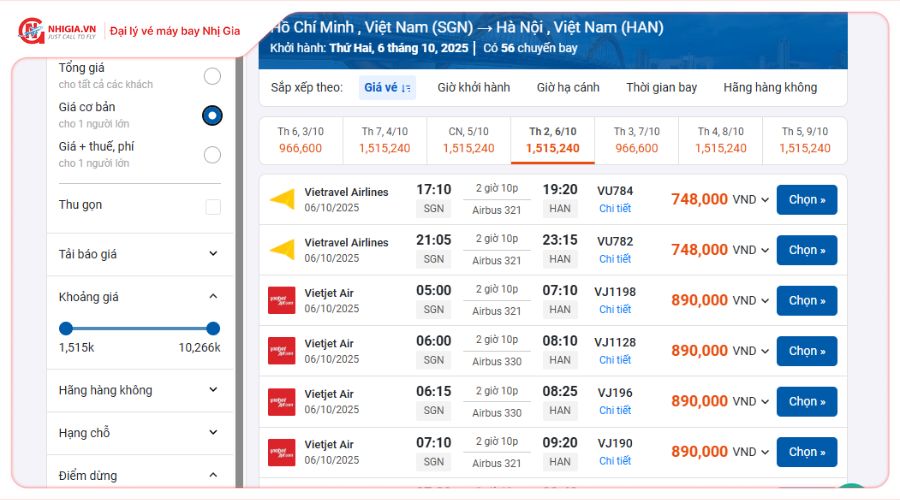900x500 pixels.
Task: Click Vietjet Air logo on flight VJ1198
Action: point(282,300)
